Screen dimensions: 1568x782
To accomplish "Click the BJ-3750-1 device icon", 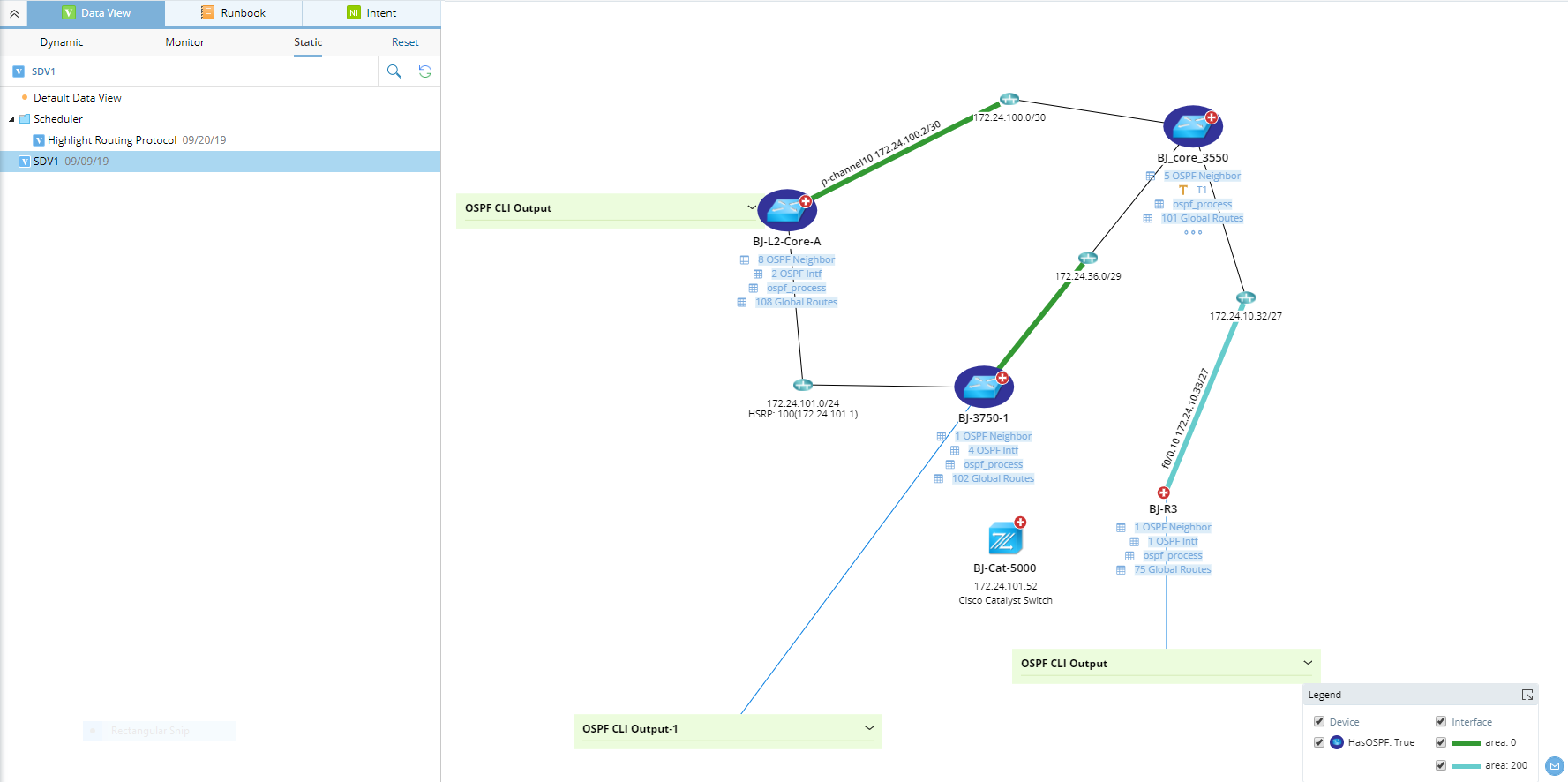I will [984, 387].
